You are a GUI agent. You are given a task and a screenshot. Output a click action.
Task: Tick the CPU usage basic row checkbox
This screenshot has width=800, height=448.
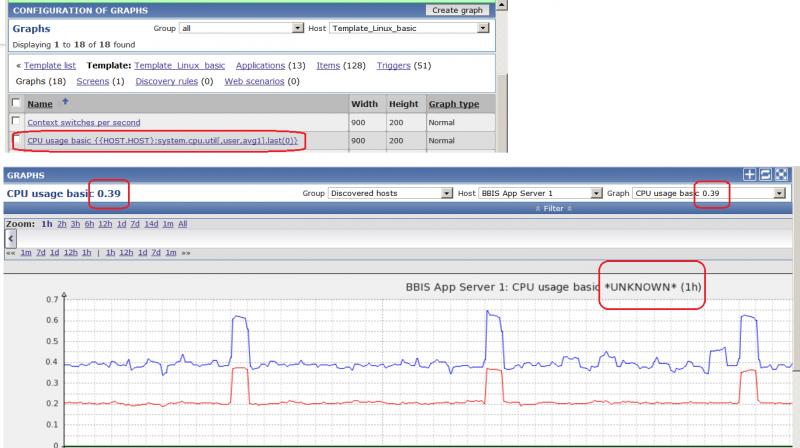[x=17, y=140]
